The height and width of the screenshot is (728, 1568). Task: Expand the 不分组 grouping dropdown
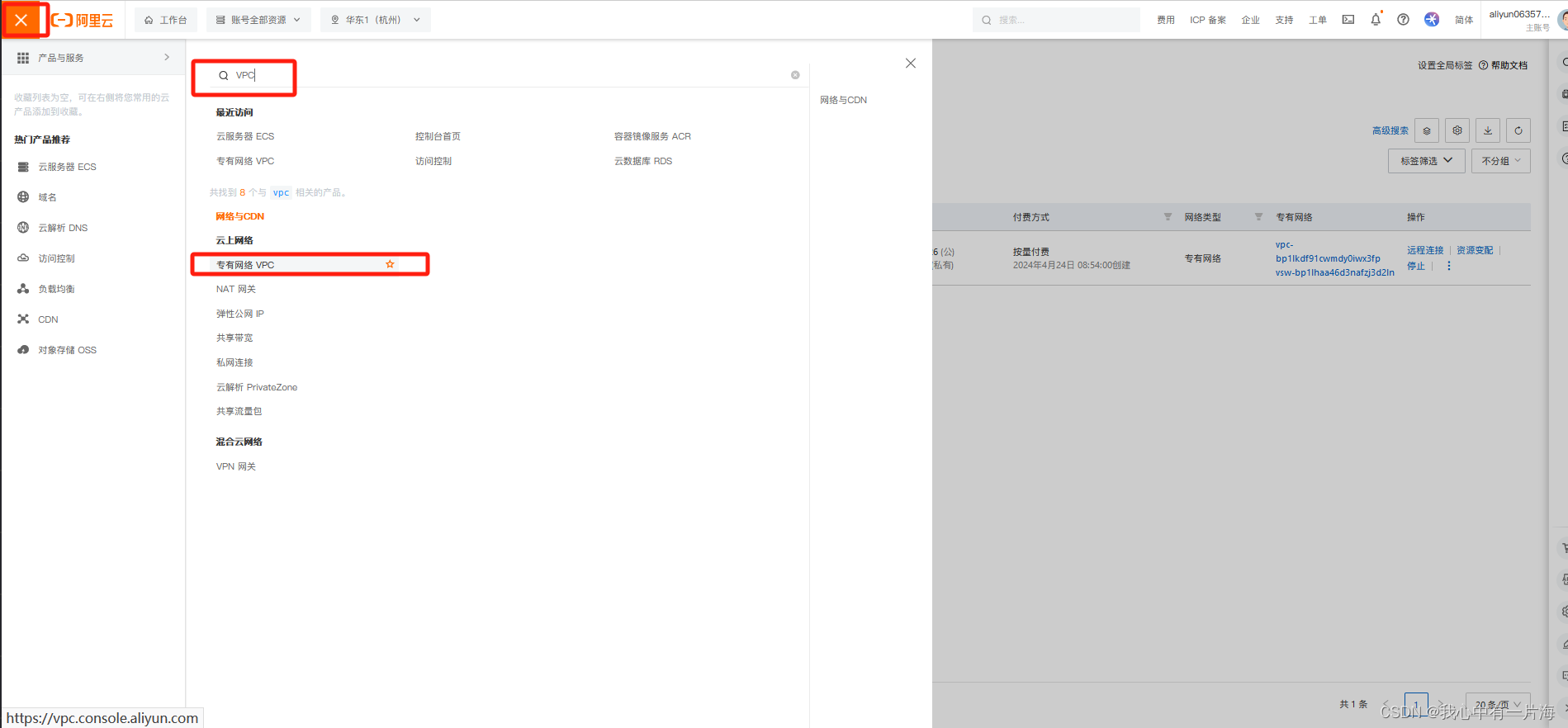(1501, 161)
